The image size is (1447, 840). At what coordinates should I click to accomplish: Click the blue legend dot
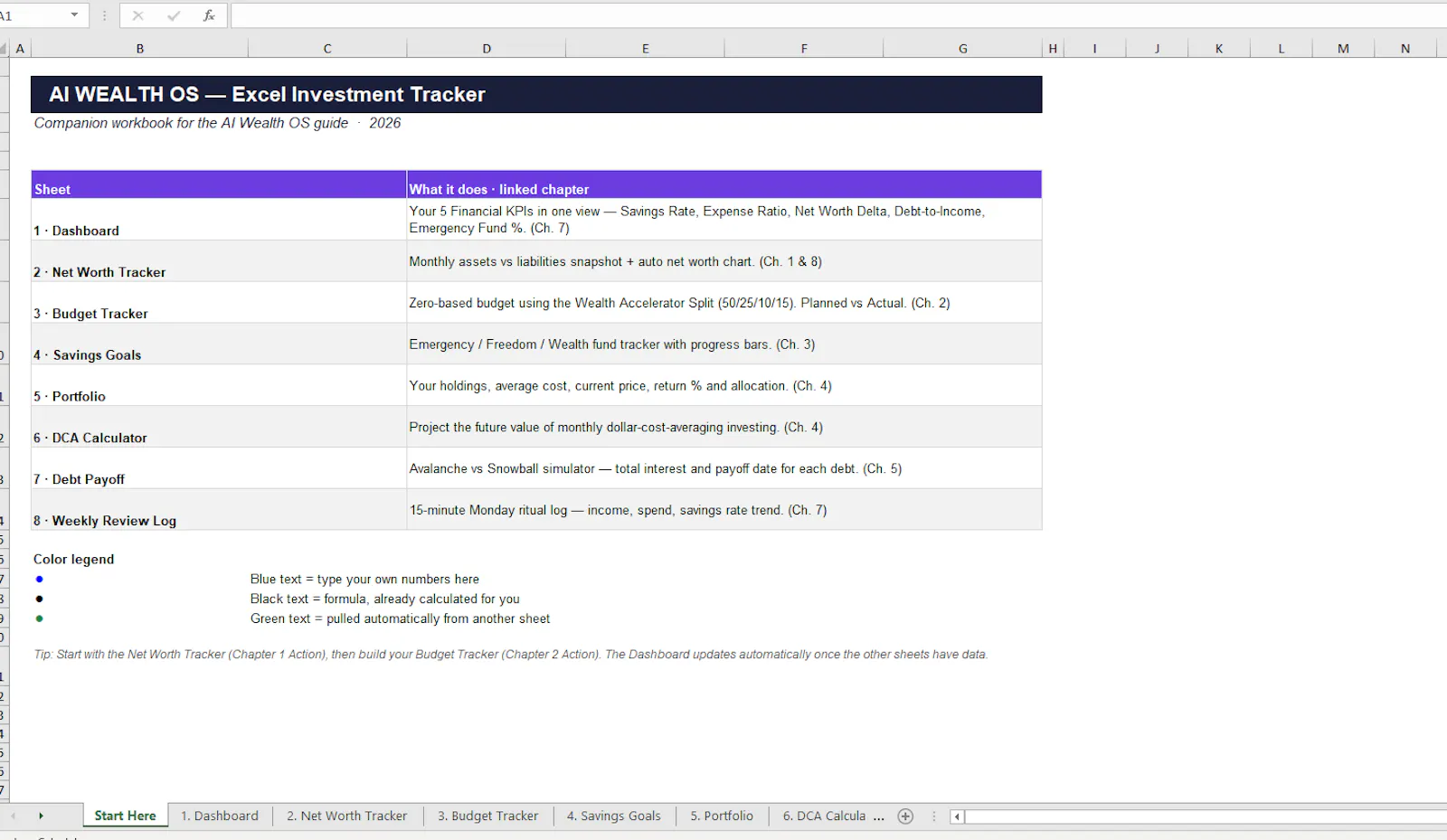point(39,580)
